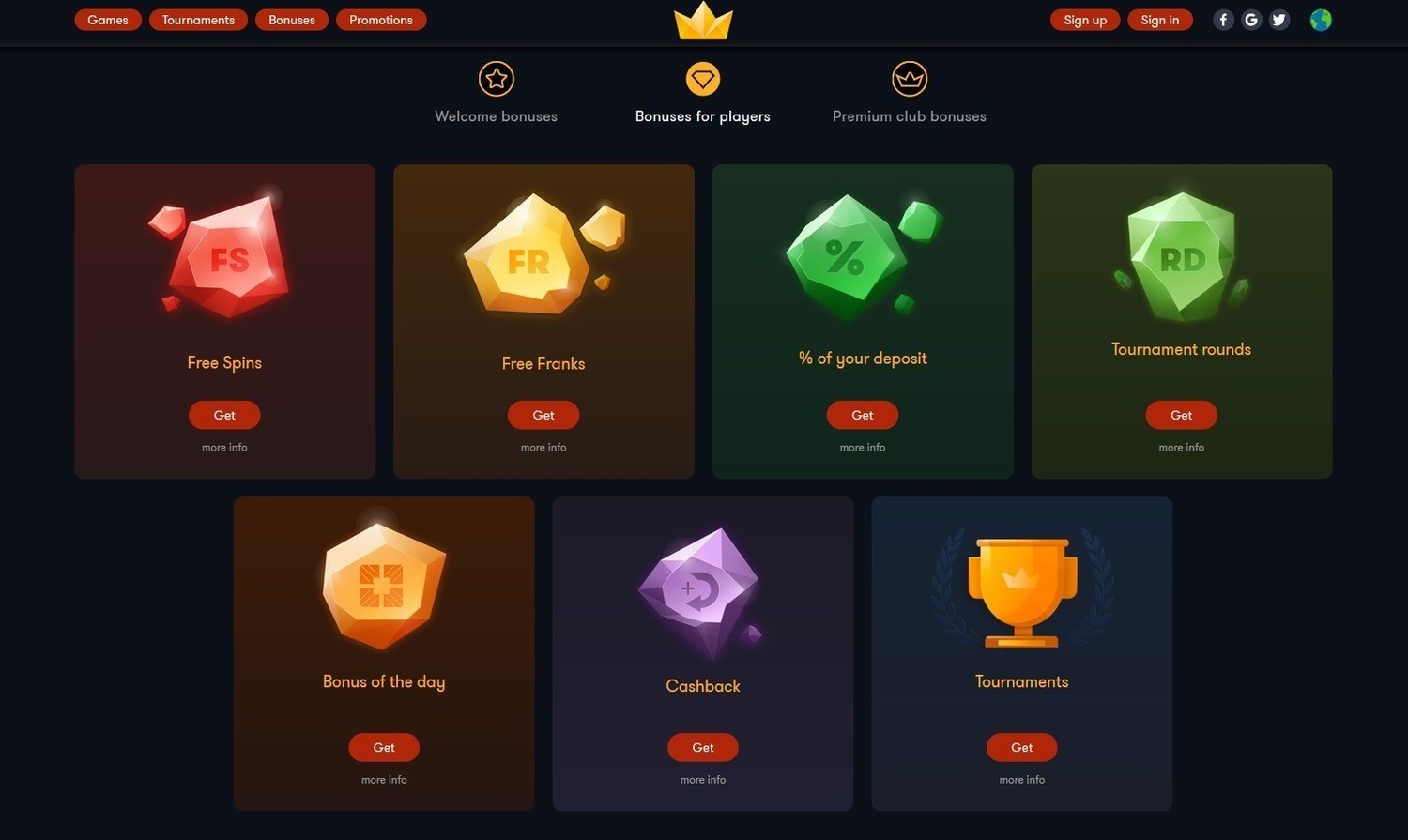View more info on % of your deposit

[863, 448]
